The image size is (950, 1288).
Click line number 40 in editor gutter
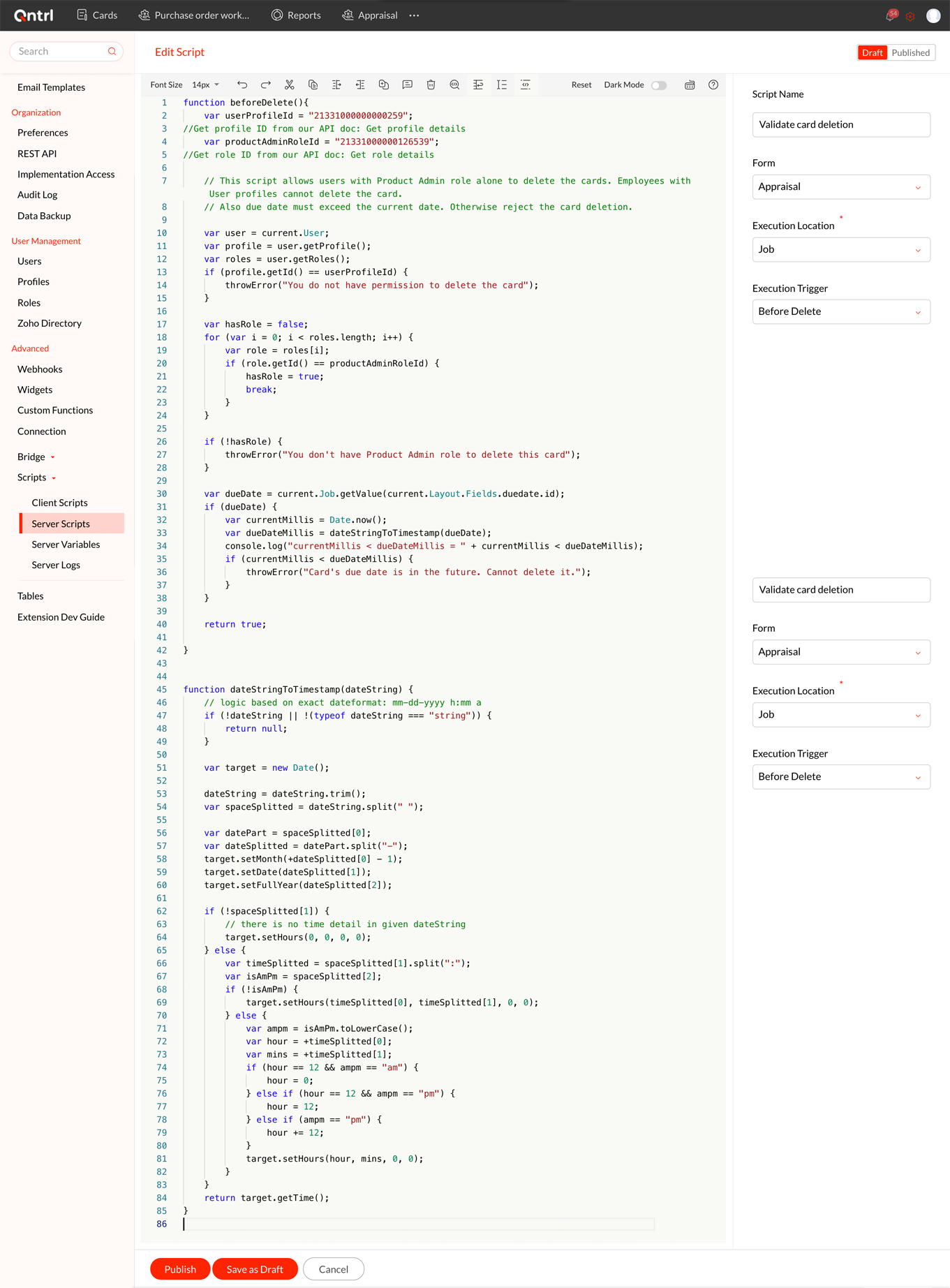point(162,624)
